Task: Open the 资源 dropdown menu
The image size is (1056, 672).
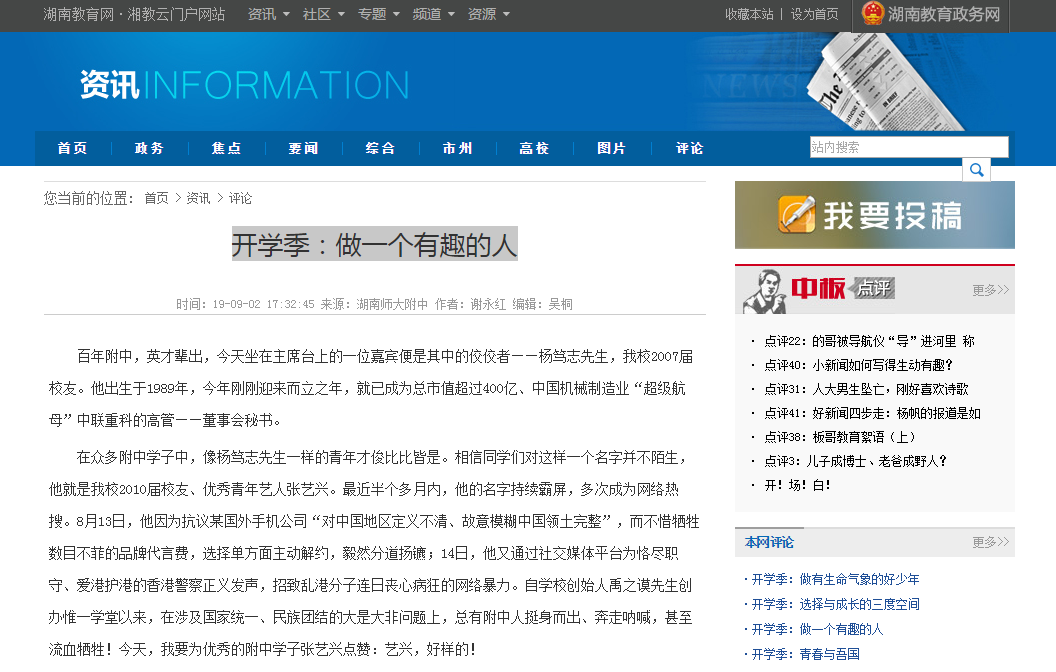Action: tap(488, 14)
